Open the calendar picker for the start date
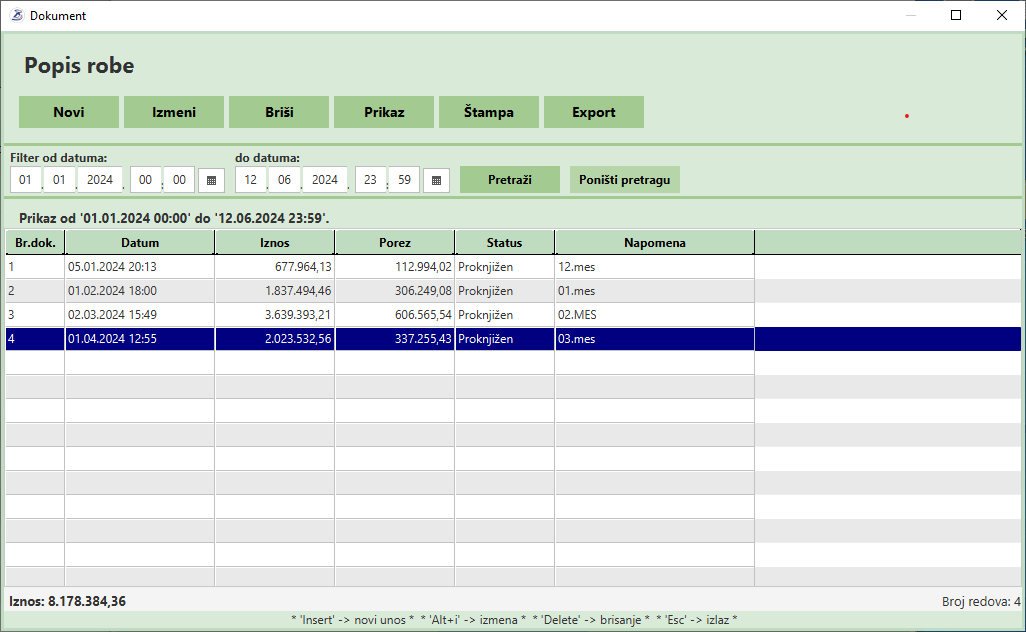Screen dimensions: 1026x632 [212, 180]
